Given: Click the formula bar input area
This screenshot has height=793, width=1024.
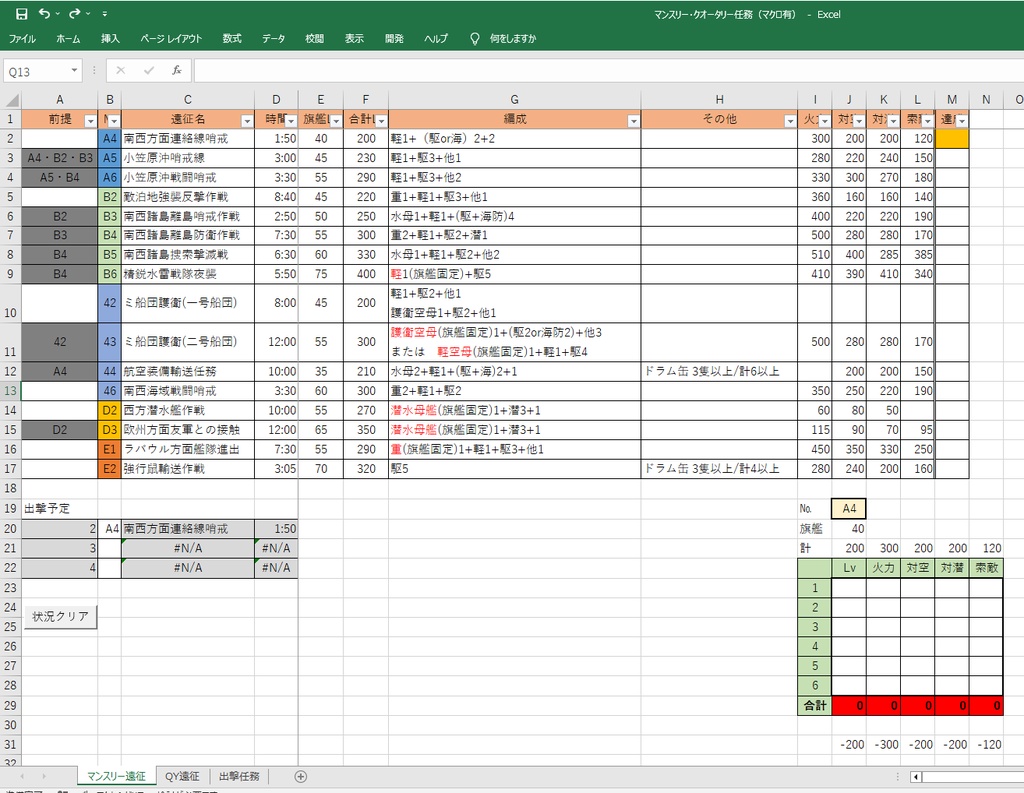Looking at the screenshot, I should click(x=607, y=71).
